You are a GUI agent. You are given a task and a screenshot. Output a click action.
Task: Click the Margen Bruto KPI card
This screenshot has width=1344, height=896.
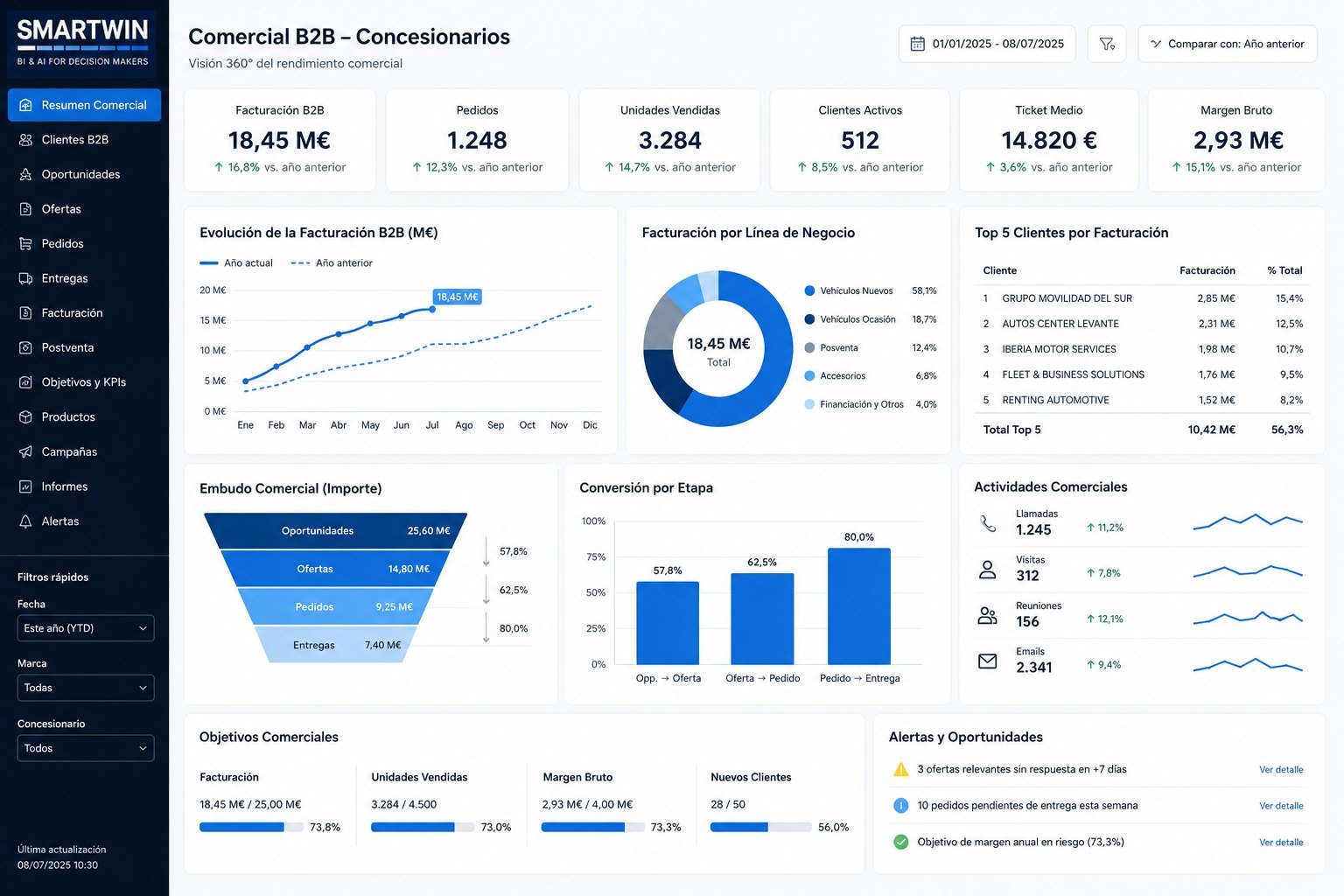coord(1236,140)
